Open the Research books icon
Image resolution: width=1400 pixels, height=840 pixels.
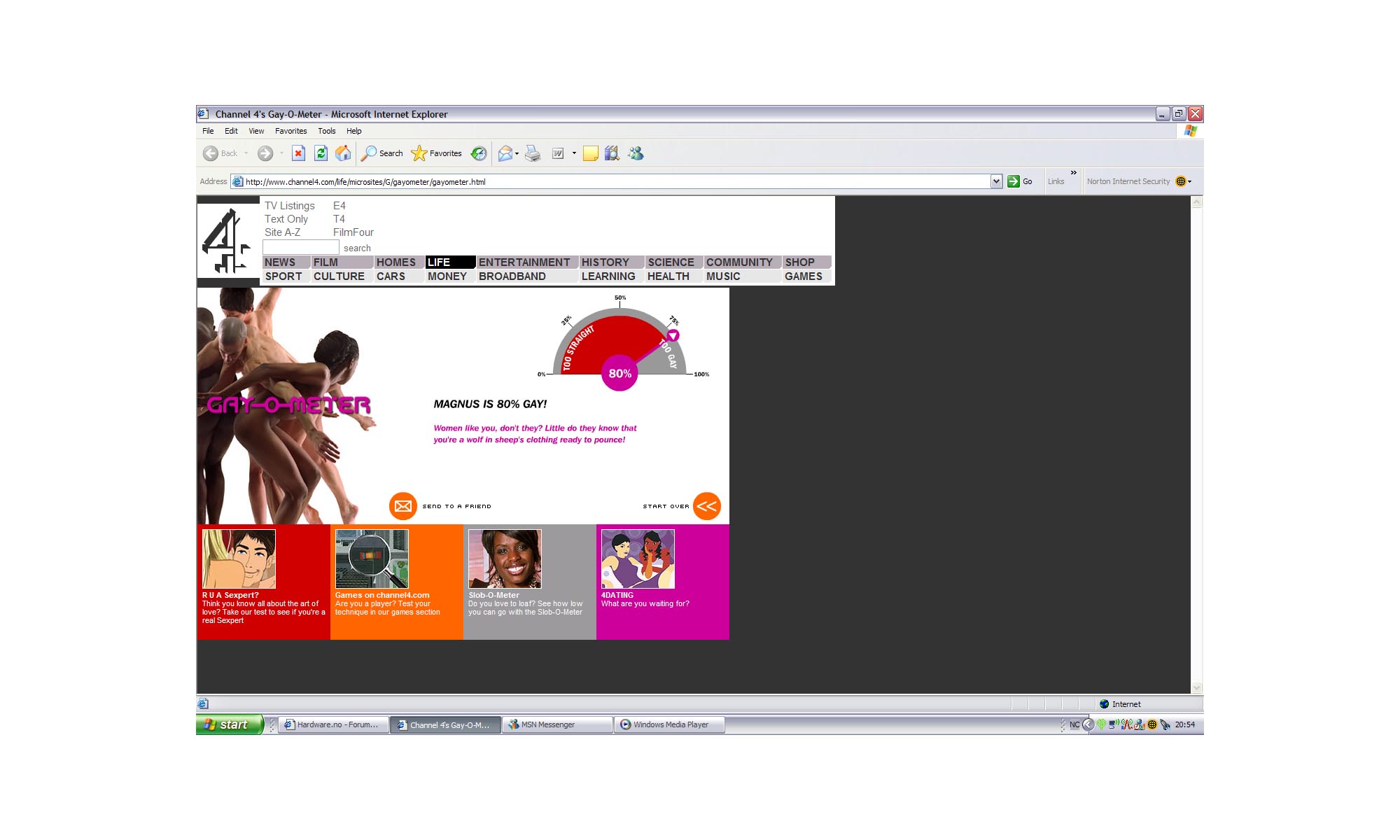point(612,153)
